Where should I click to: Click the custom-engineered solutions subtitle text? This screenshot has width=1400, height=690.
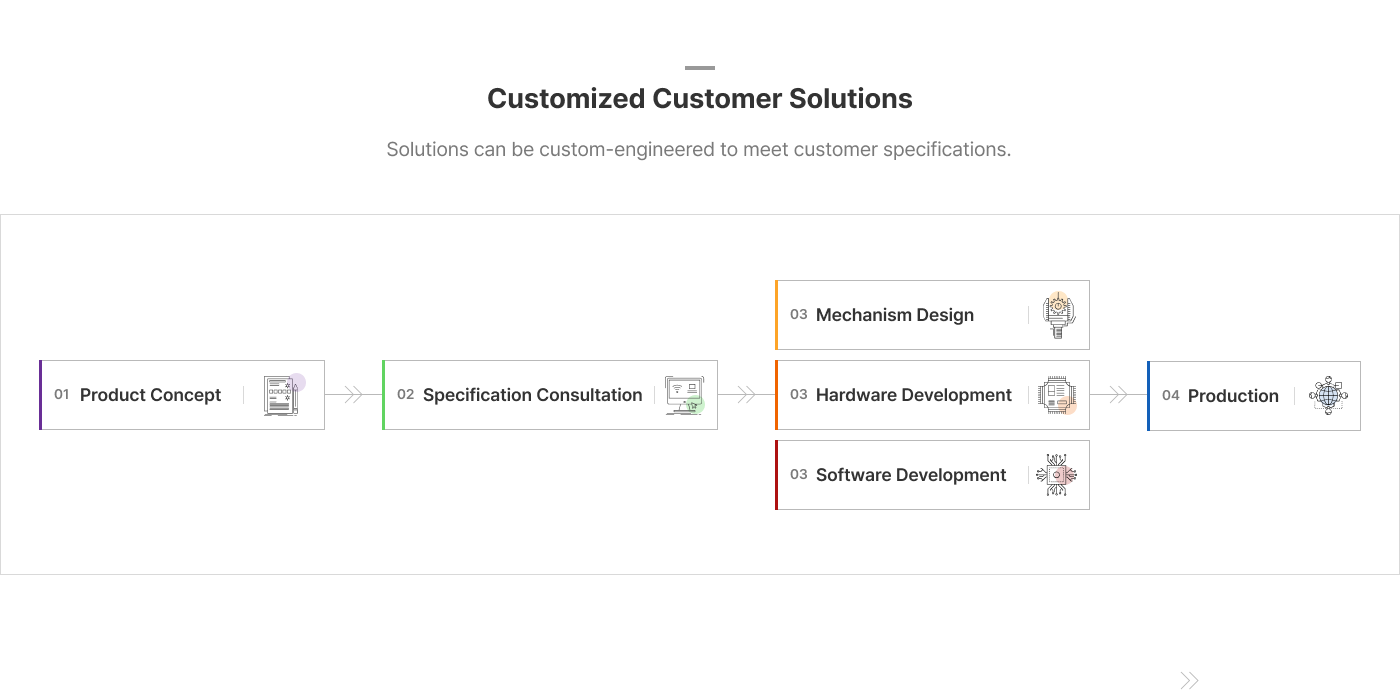[699, 150]
